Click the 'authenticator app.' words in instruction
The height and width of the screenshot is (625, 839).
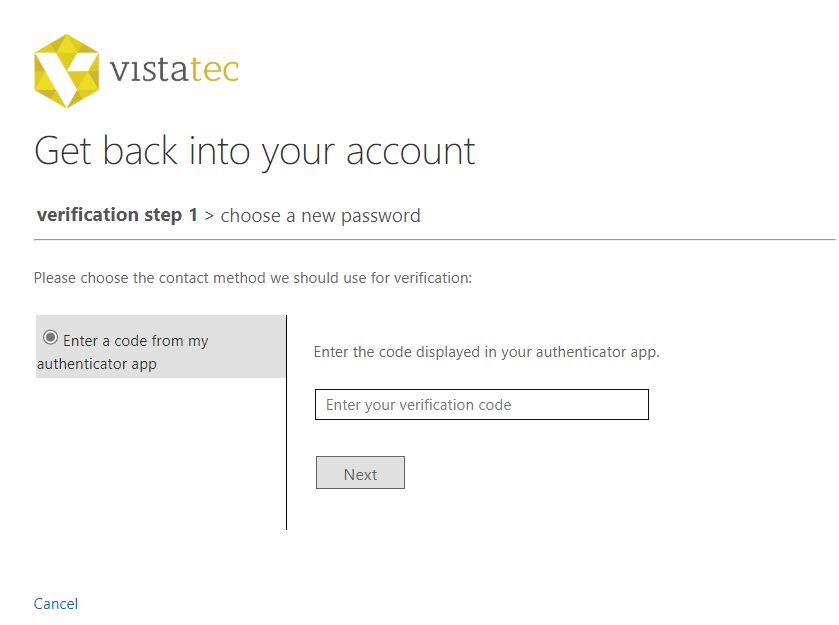point(598,352)
